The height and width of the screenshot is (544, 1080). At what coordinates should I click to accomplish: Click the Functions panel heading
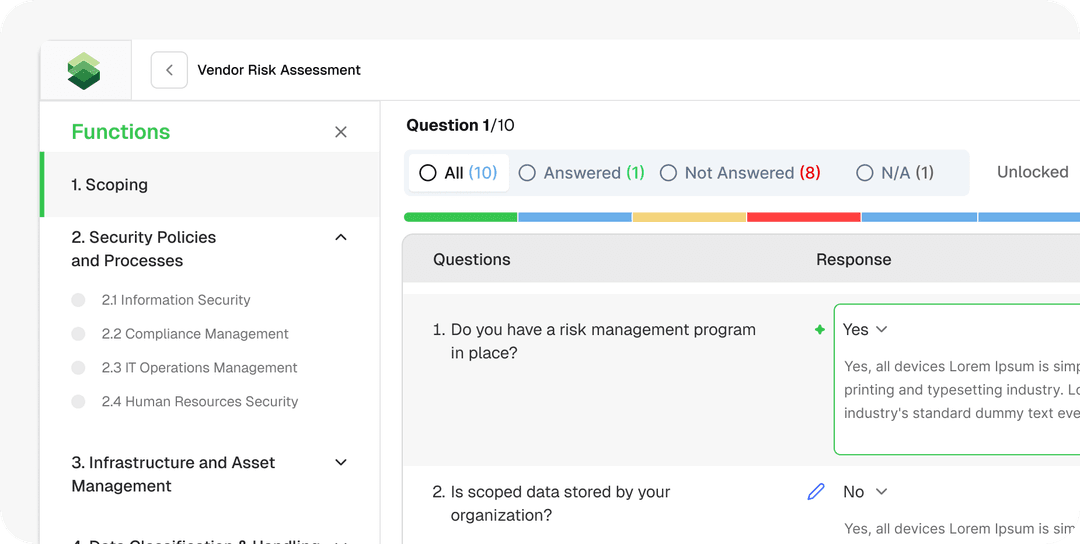coord(121,132)
